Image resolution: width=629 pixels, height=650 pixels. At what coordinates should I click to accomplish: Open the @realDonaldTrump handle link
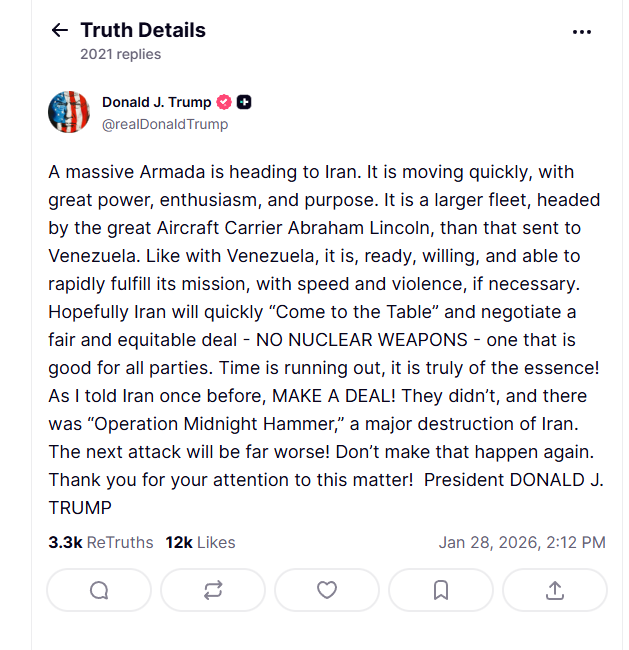click(165, 124)
